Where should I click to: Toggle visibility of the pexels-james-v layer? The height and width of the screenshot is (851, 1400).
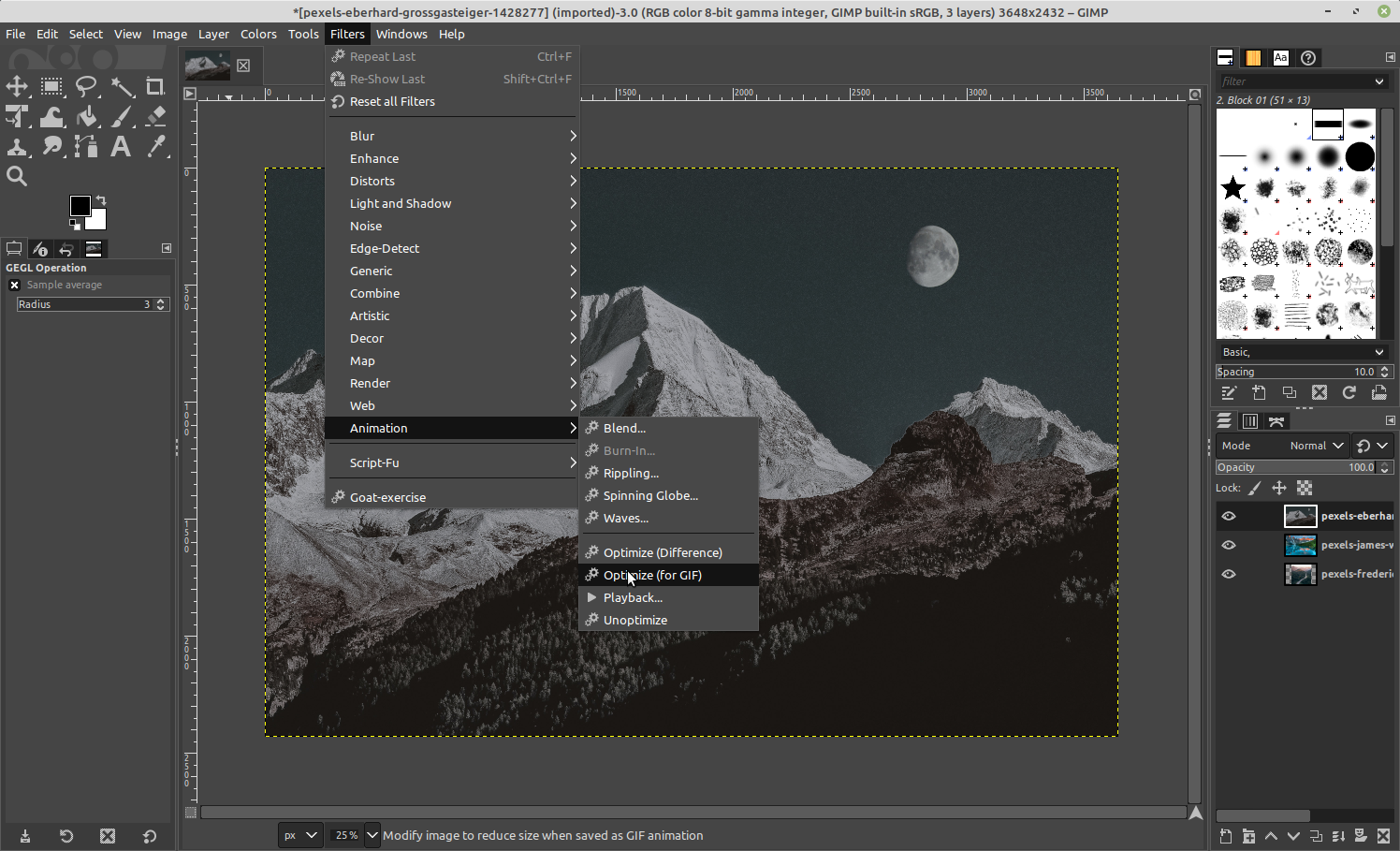click(1229, 545)
